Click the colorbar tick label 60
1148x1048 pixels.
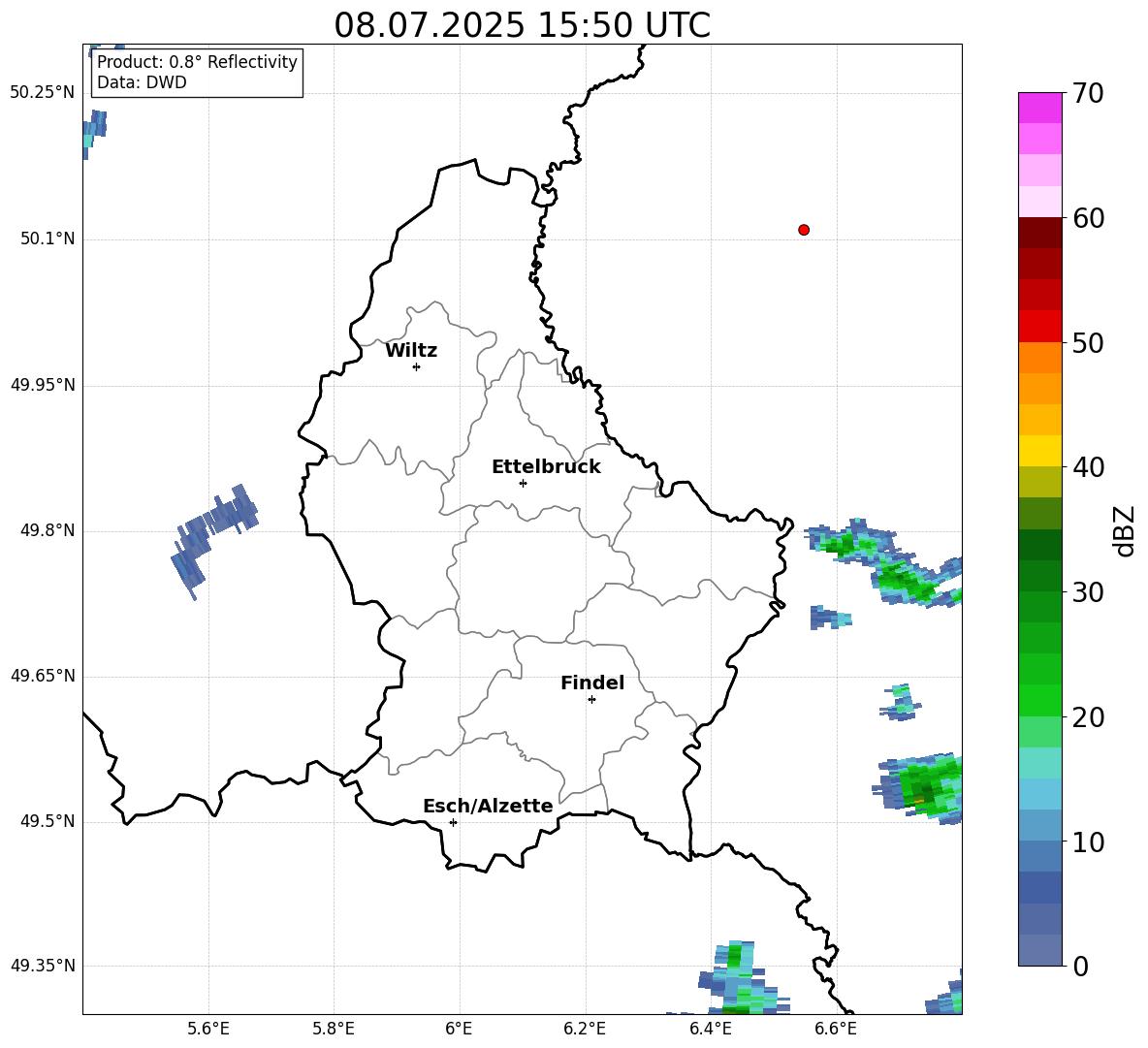1088,218
